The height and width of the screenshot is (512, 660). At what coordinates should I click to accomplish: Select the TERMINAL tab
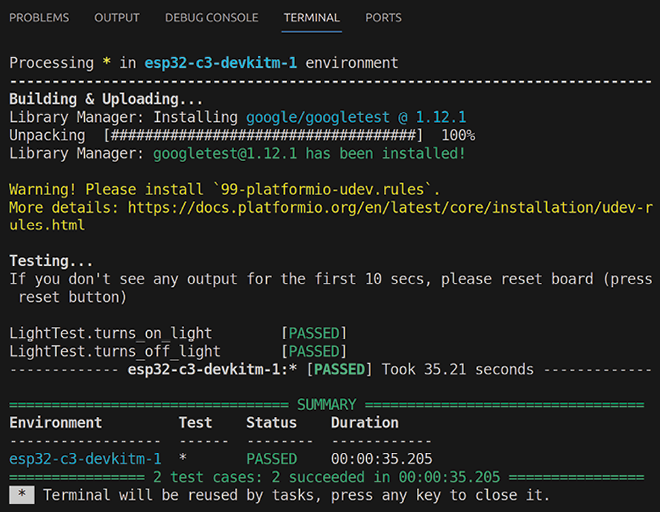pyautogui.click(x=311, y=18)
